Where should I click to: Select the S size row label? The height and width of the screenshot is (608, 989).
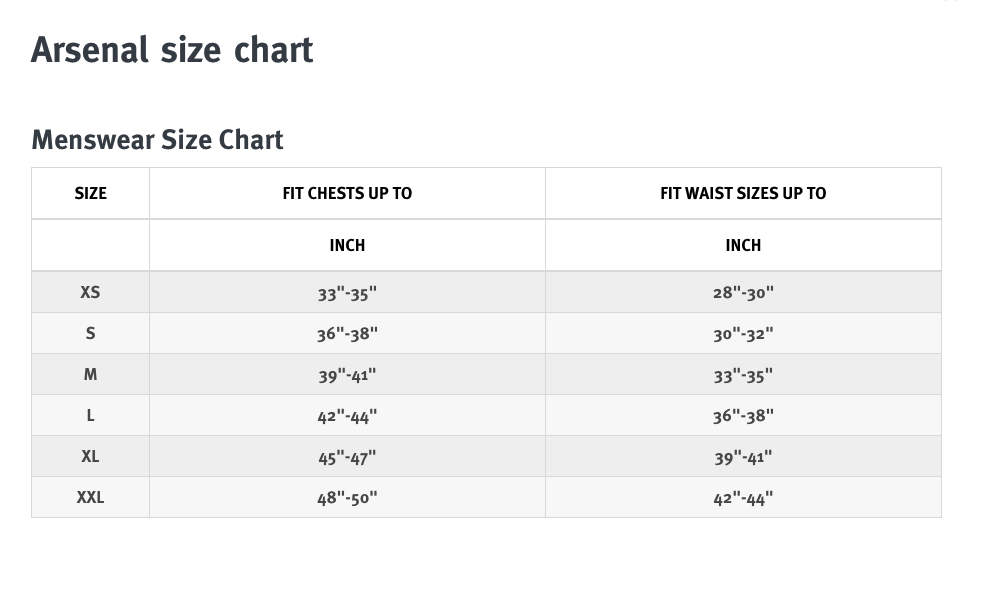90,334
